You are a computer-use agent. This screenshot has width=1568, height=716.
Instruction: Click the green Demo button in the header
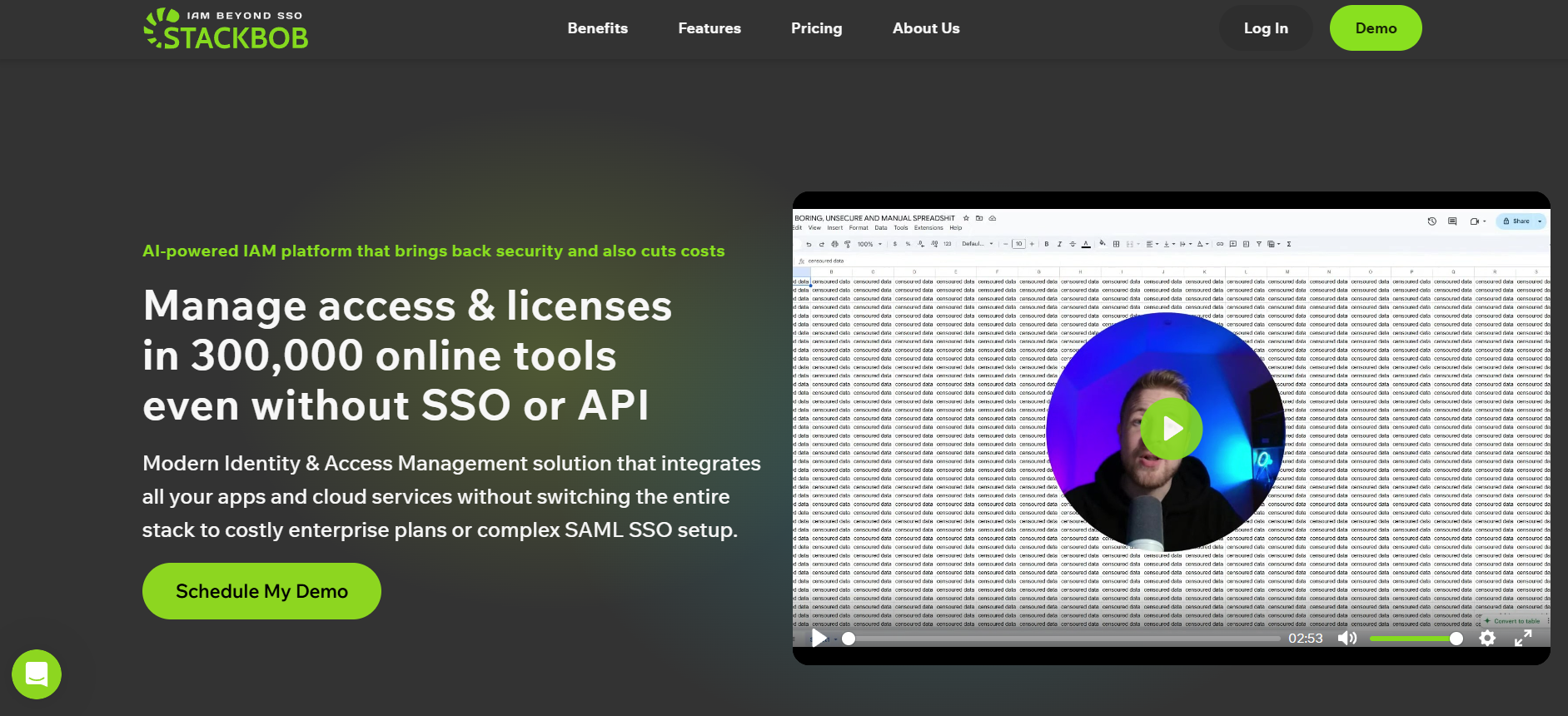point(1376,28)
